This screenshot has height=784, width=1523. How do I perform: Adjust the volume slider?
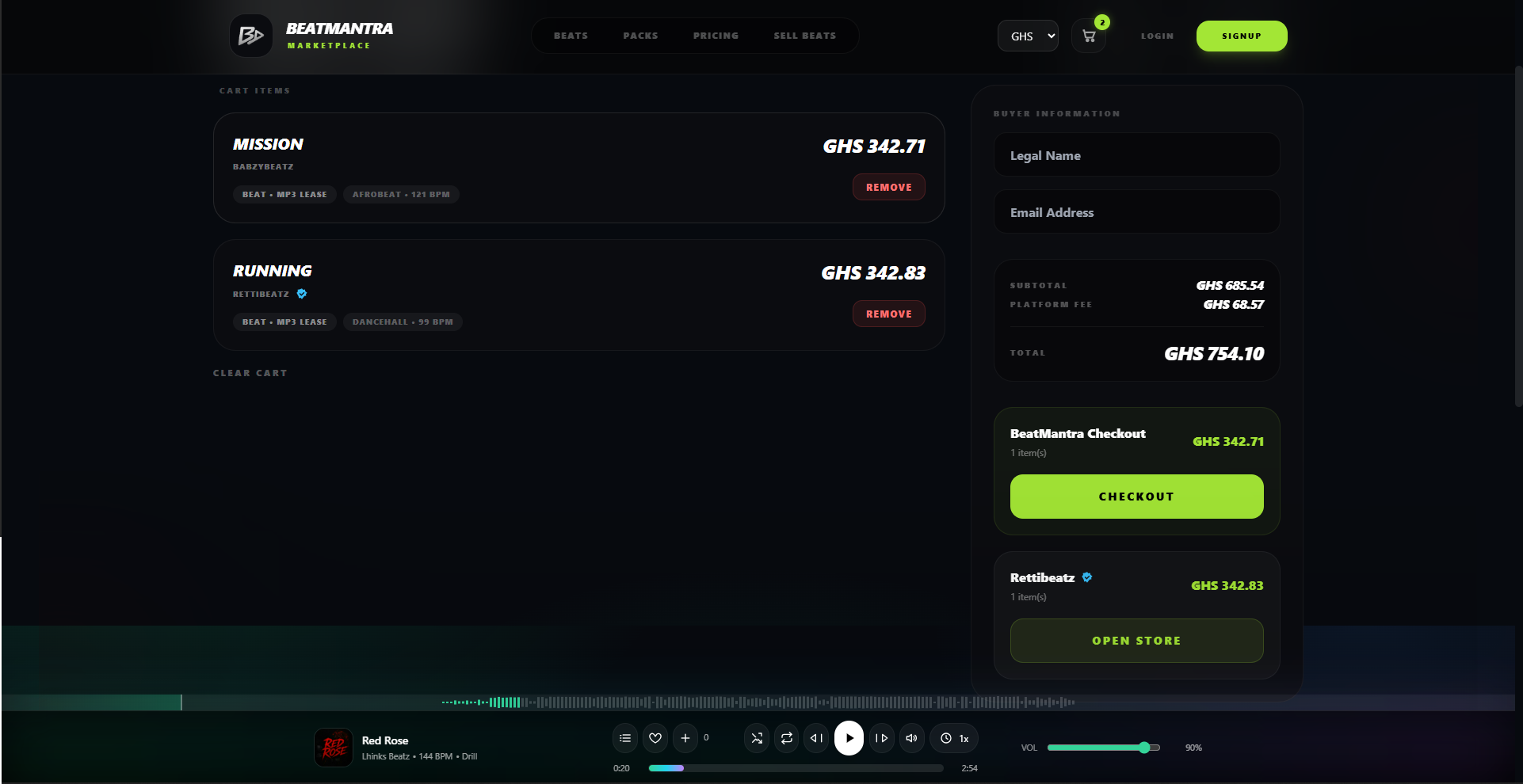pos(1104,748)
